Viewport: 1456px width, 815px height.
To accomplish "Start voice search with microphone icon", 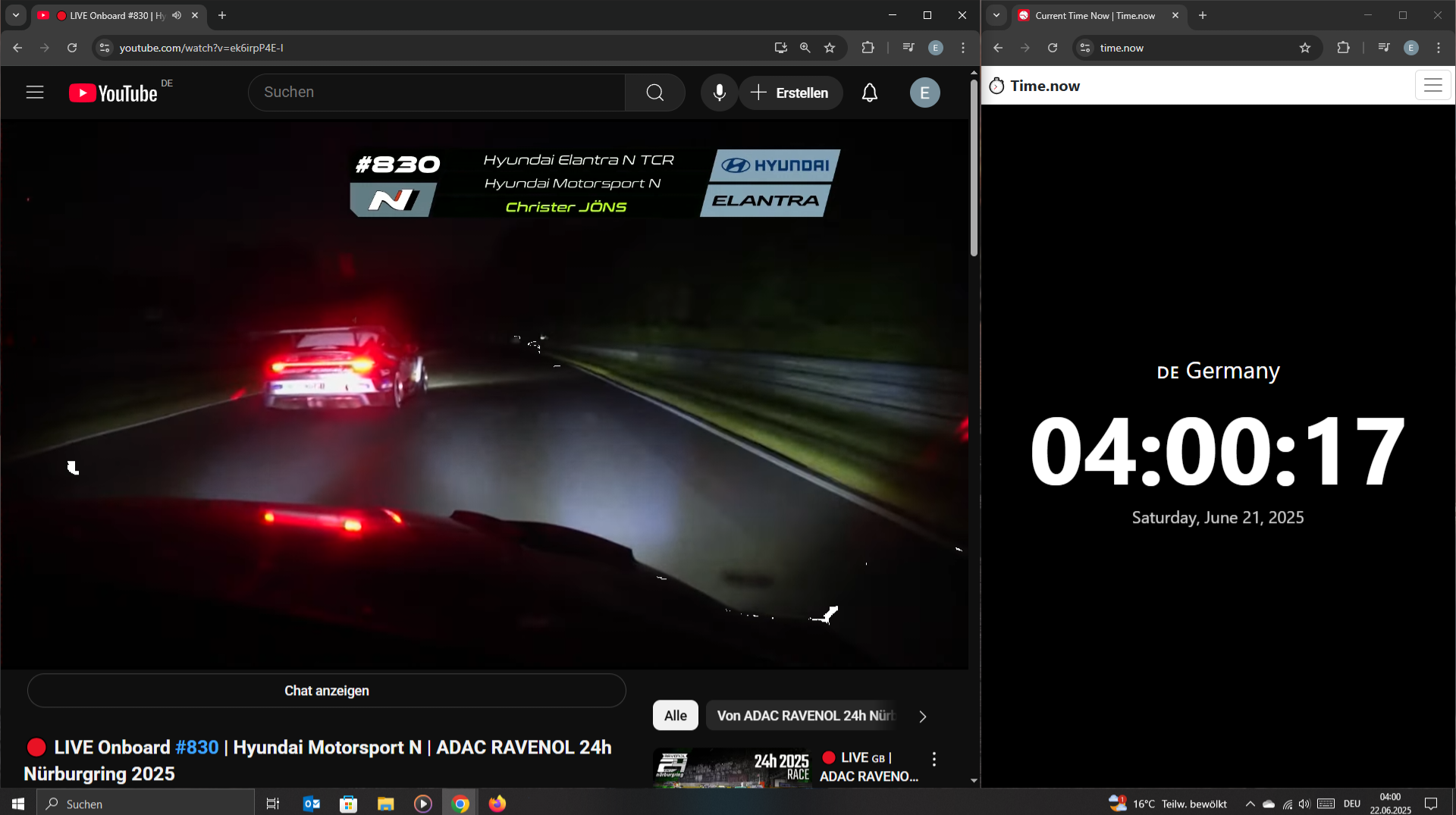I will (x=719, y=92).
